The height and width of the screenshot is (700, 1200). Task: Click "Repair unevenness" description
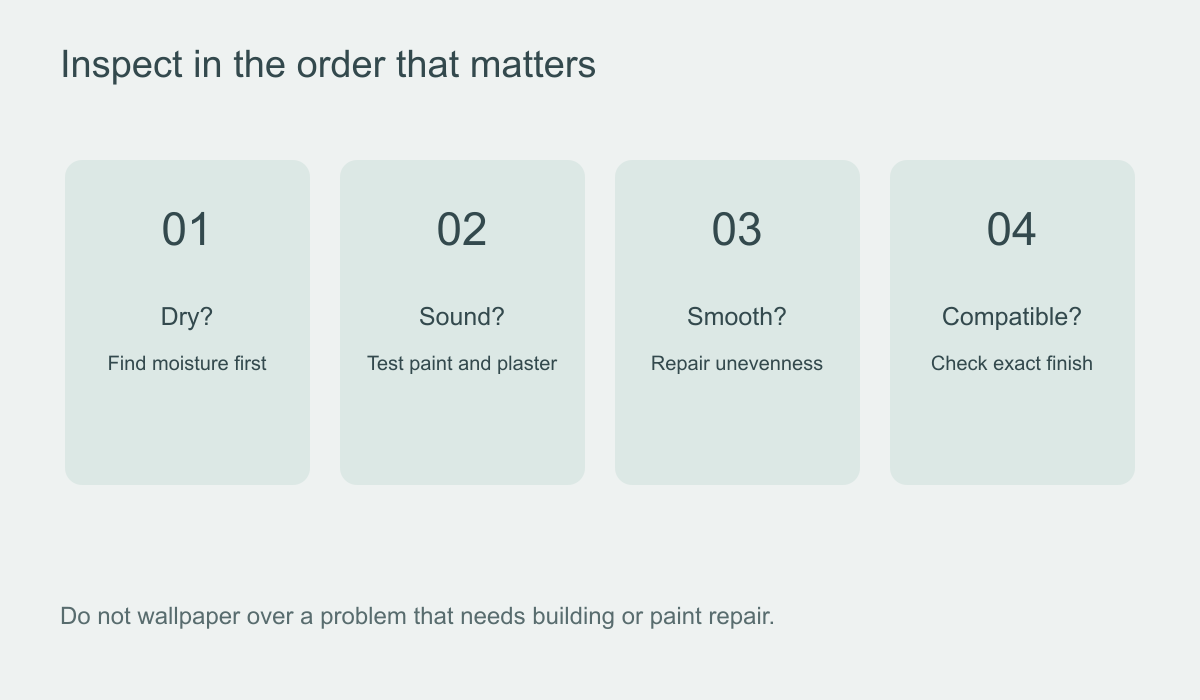coord(737,363)
